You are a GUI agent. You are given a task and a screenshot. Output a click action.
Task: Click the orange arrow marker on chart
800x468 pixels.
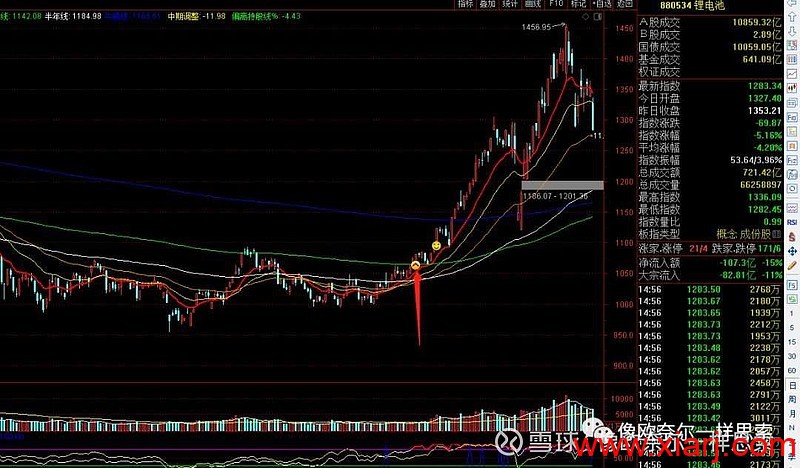415,265
